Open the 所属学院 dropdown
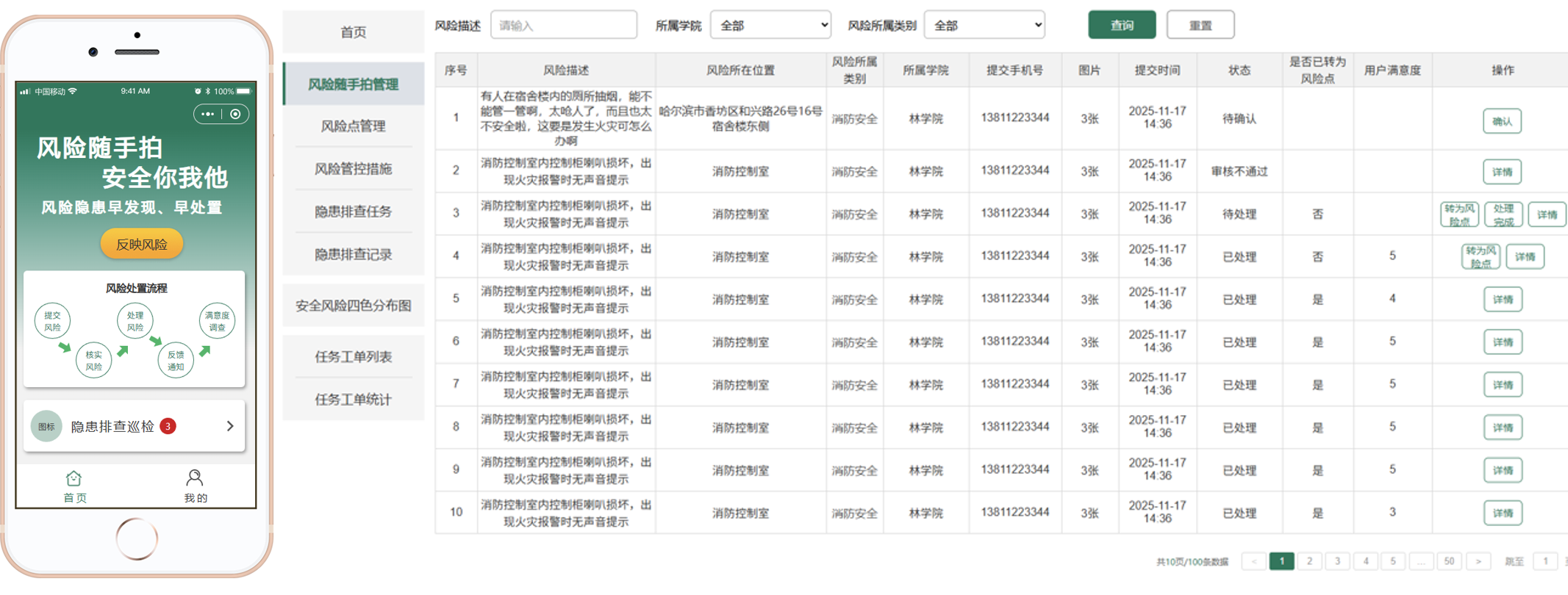The height and width of the screenshot is (595, 1568). click(770, 25)
